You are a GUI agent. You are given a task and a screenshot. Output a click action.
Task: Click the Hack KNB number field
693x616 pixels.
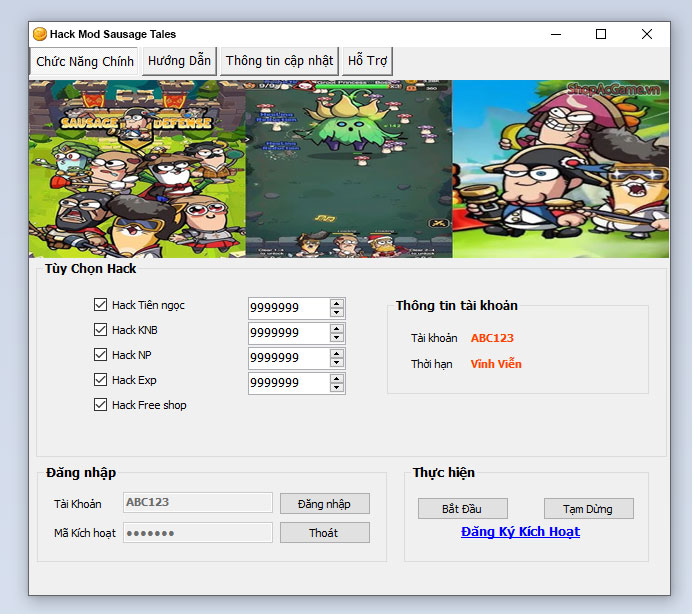tap(289, 333)
